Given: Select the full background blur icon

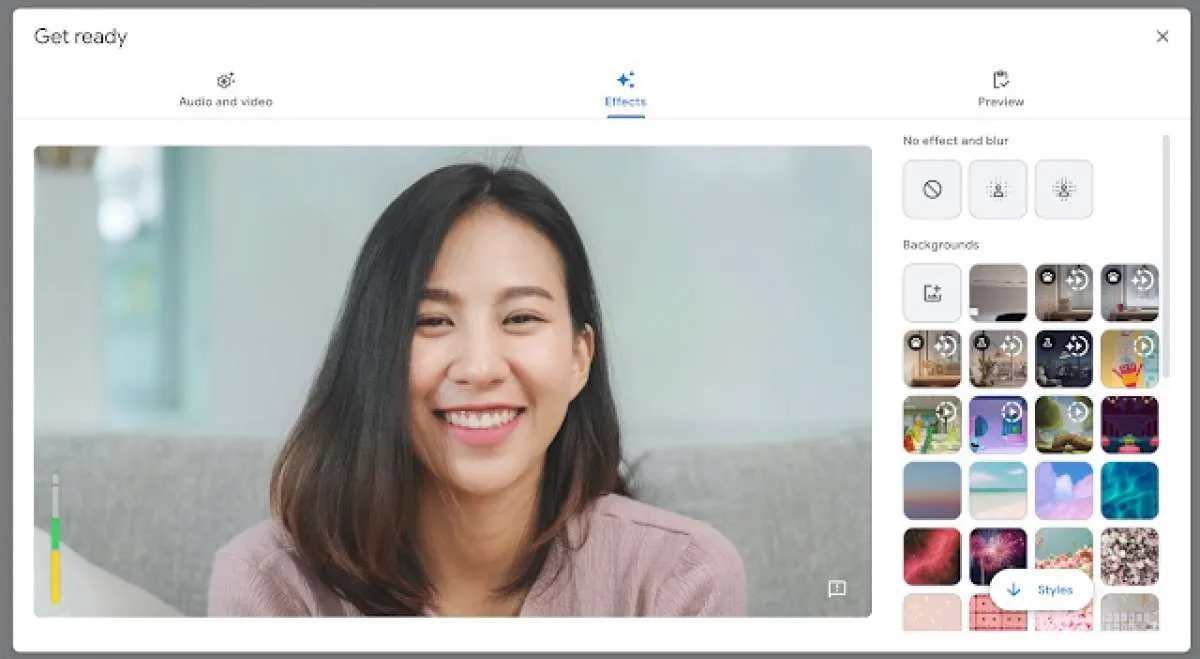Looking at the screenshot, I should click(1063, 189).
